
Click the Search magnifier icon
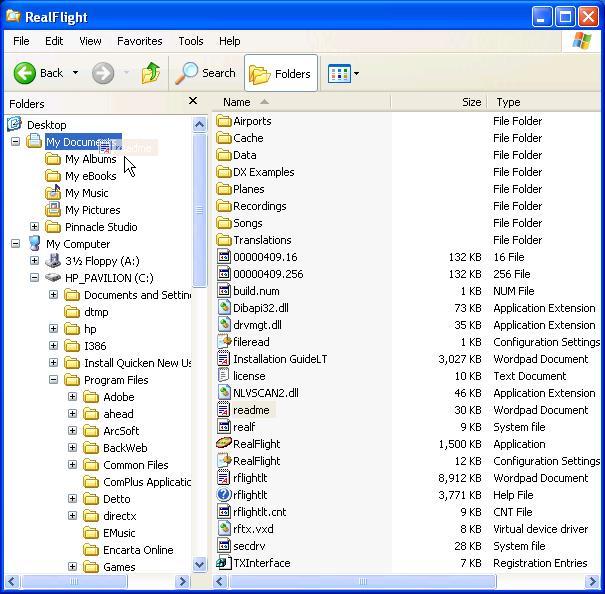pos(186,73)
